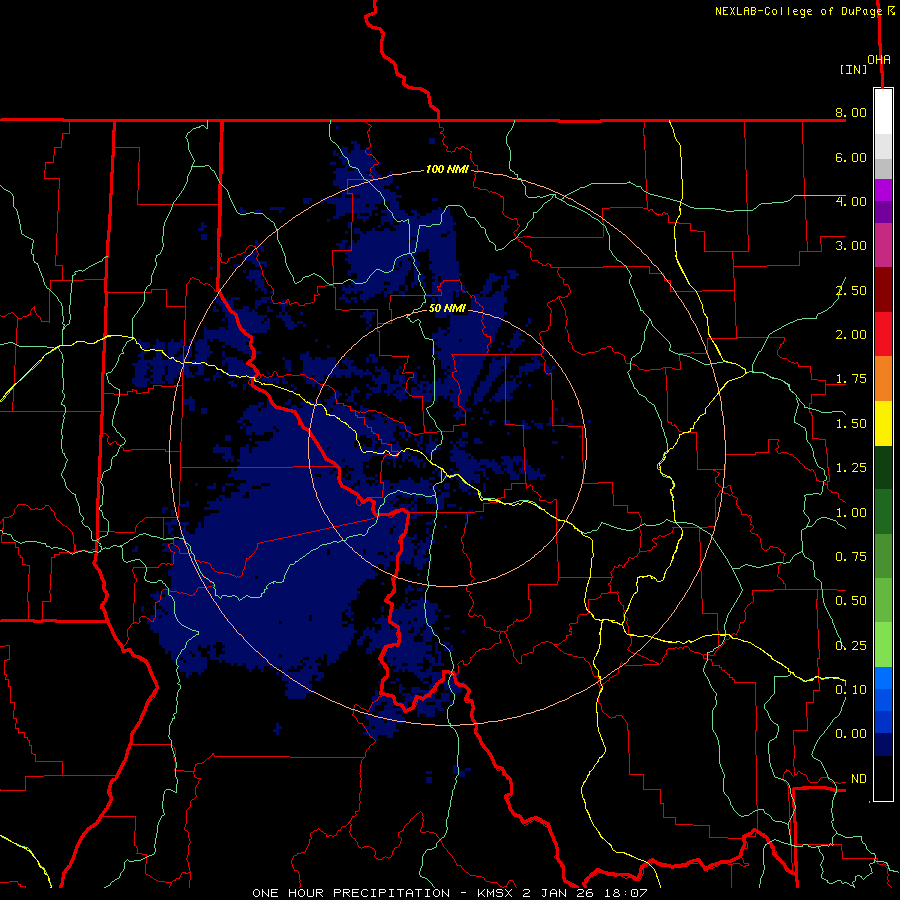Click the black ND color bar segment
Viewport: 900px width, 900px height.
tap(883, 778)
